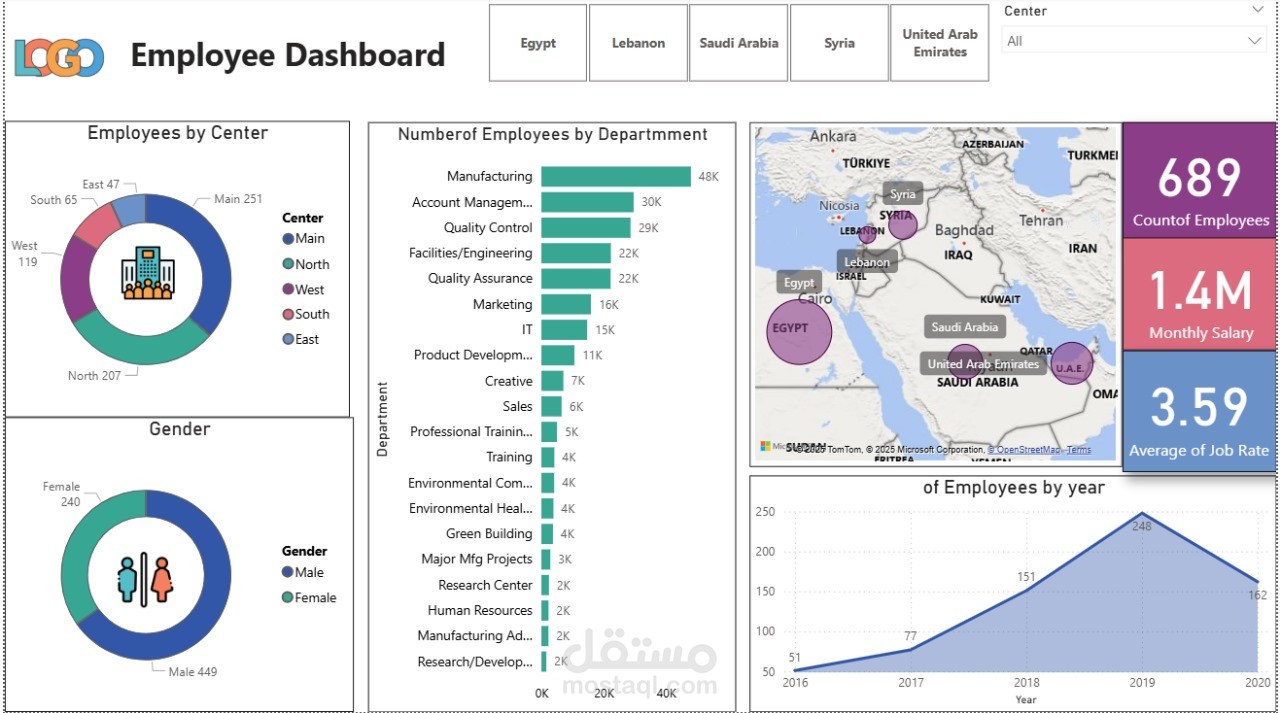The image size is (1280, 713).
Task: Click the Microsoft logo in map attribution
Action: point(766,446)
